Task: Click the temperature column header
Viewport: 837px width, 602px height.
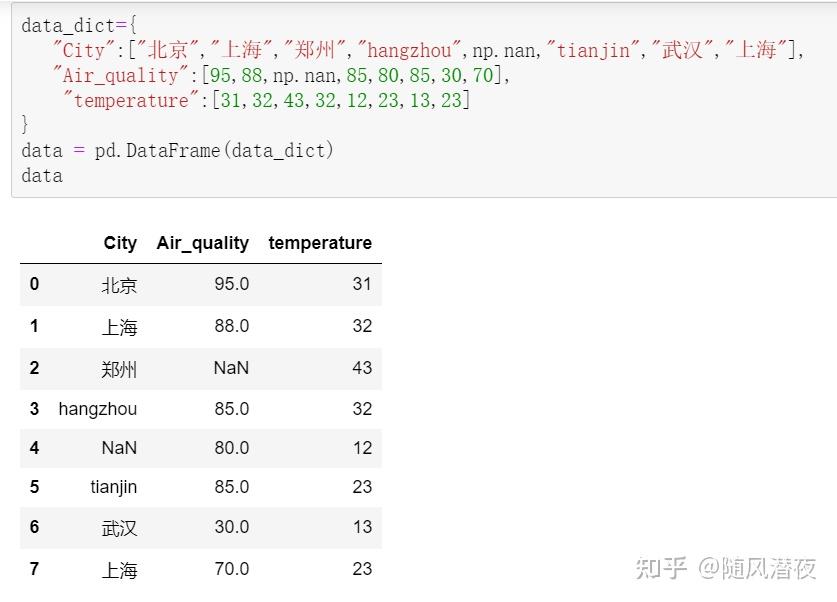Action: tap(320, 243)
